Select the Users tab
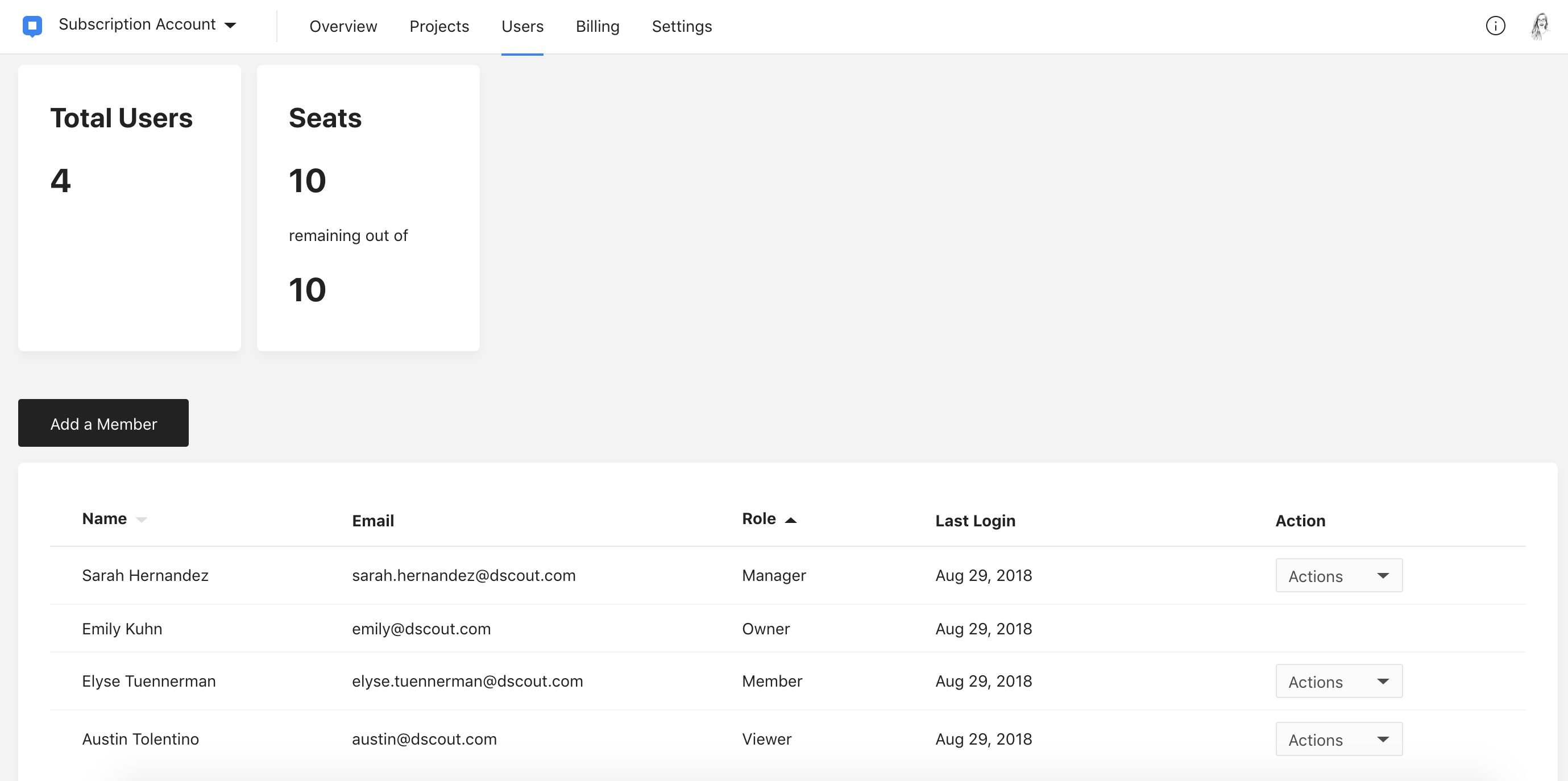 [x=522, y=26]
